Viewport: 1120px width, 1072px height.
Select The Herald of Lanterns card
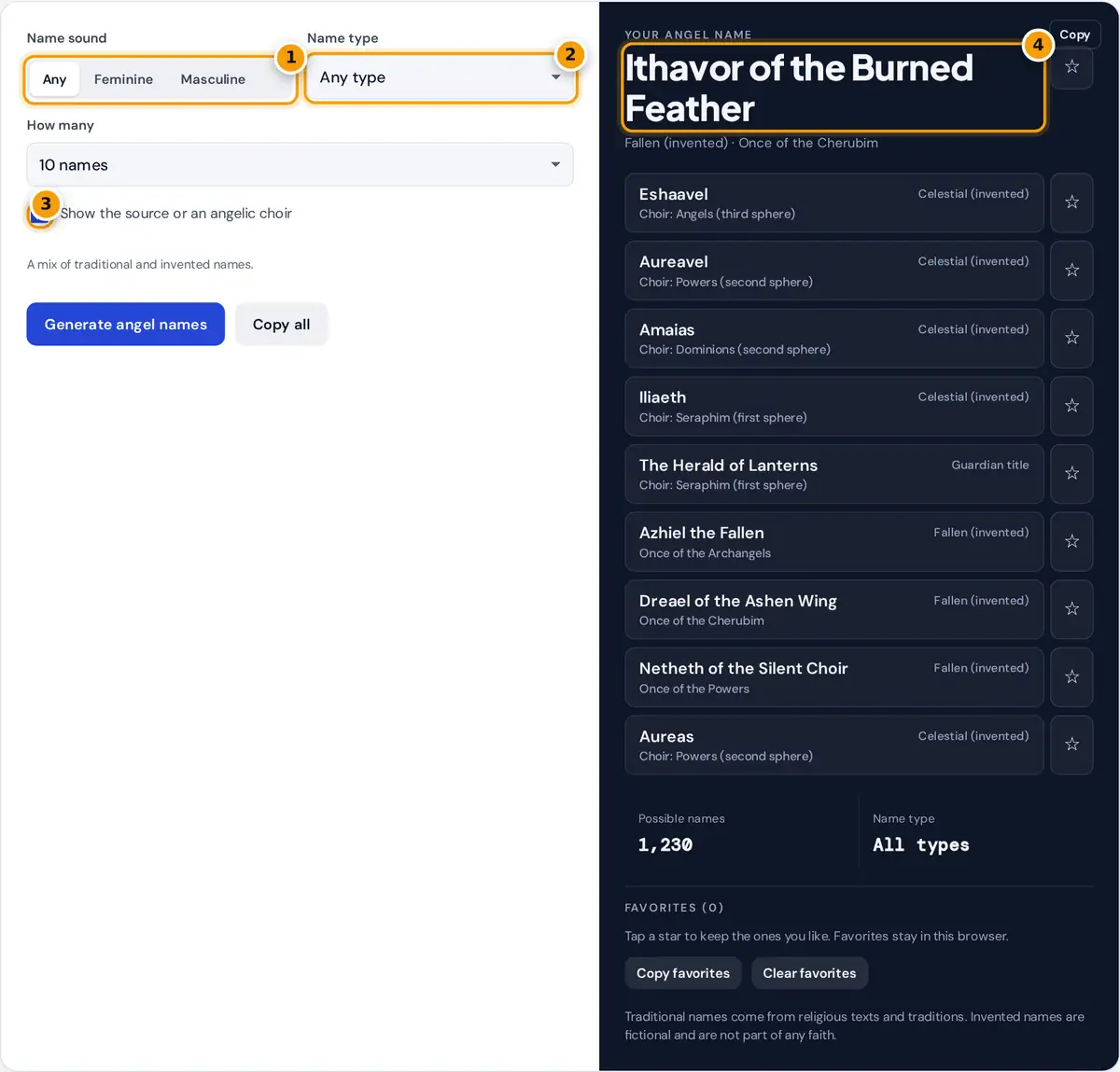point(833,474)
